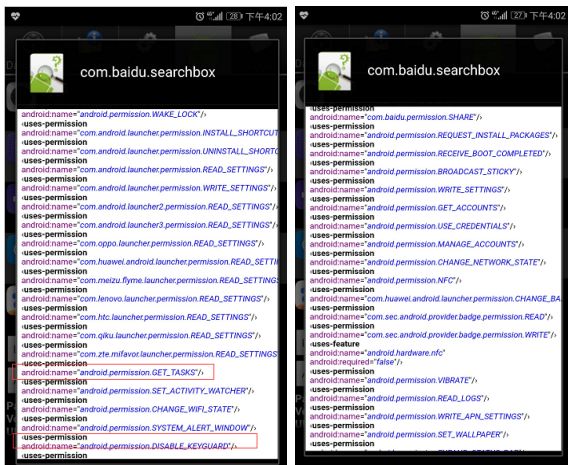Select the USE_CREDENTIALS permission line

(x=413, y=226)
